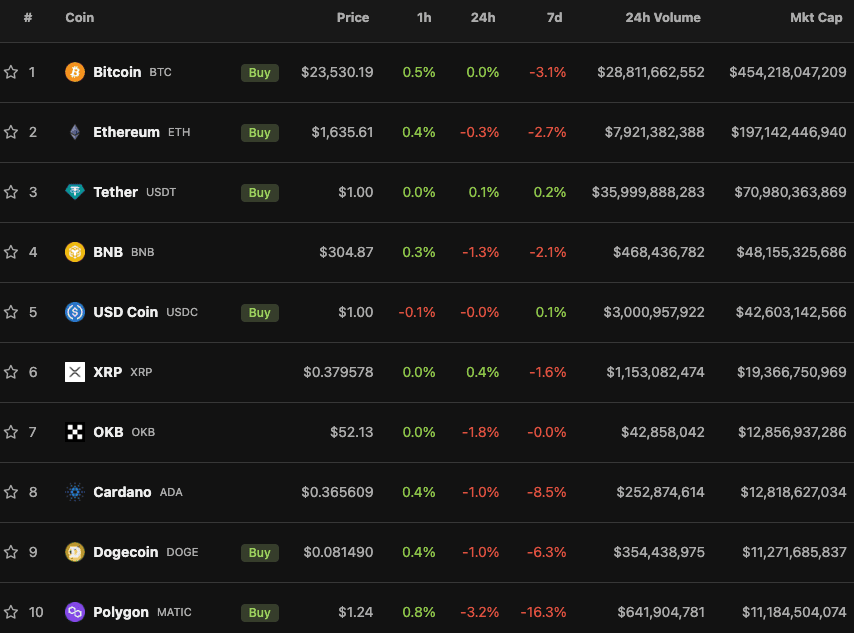
Task: Star Tether as a favorite
Action: 11,192
